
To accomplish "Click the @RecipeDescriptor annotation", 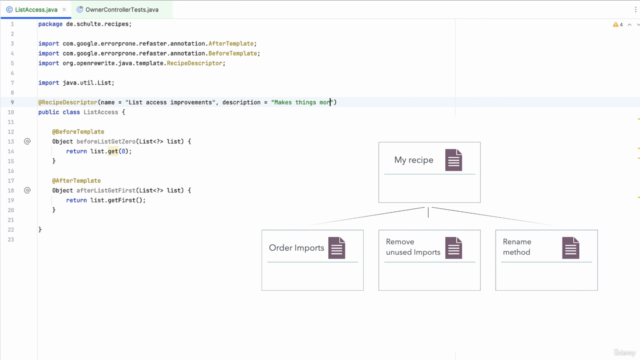I will 68,102.
